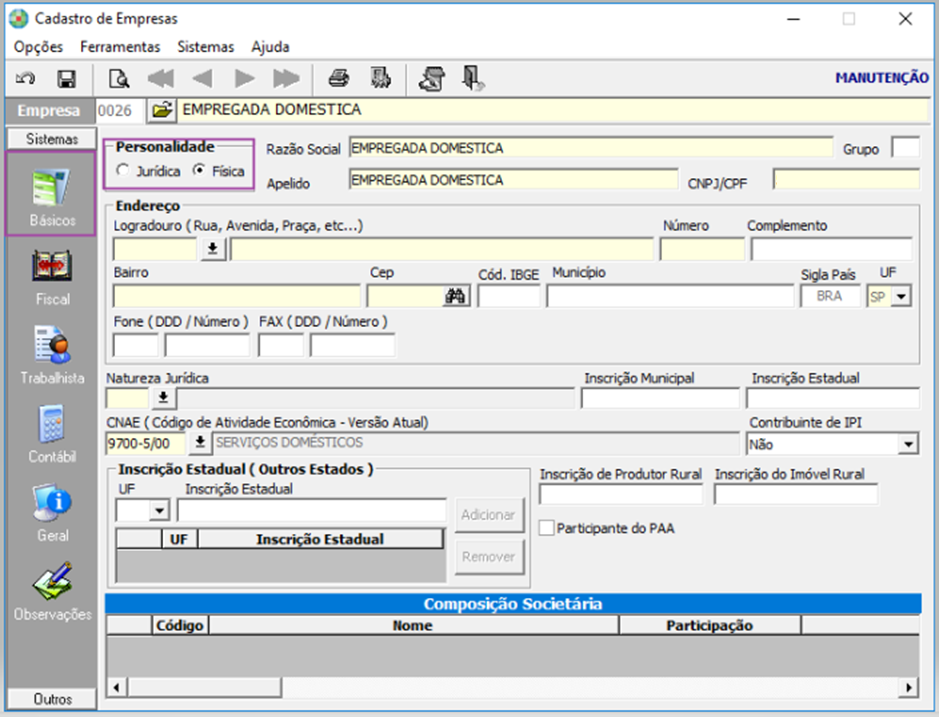
Task: Click the help person toolbar icon
Action: coord(432,78)
